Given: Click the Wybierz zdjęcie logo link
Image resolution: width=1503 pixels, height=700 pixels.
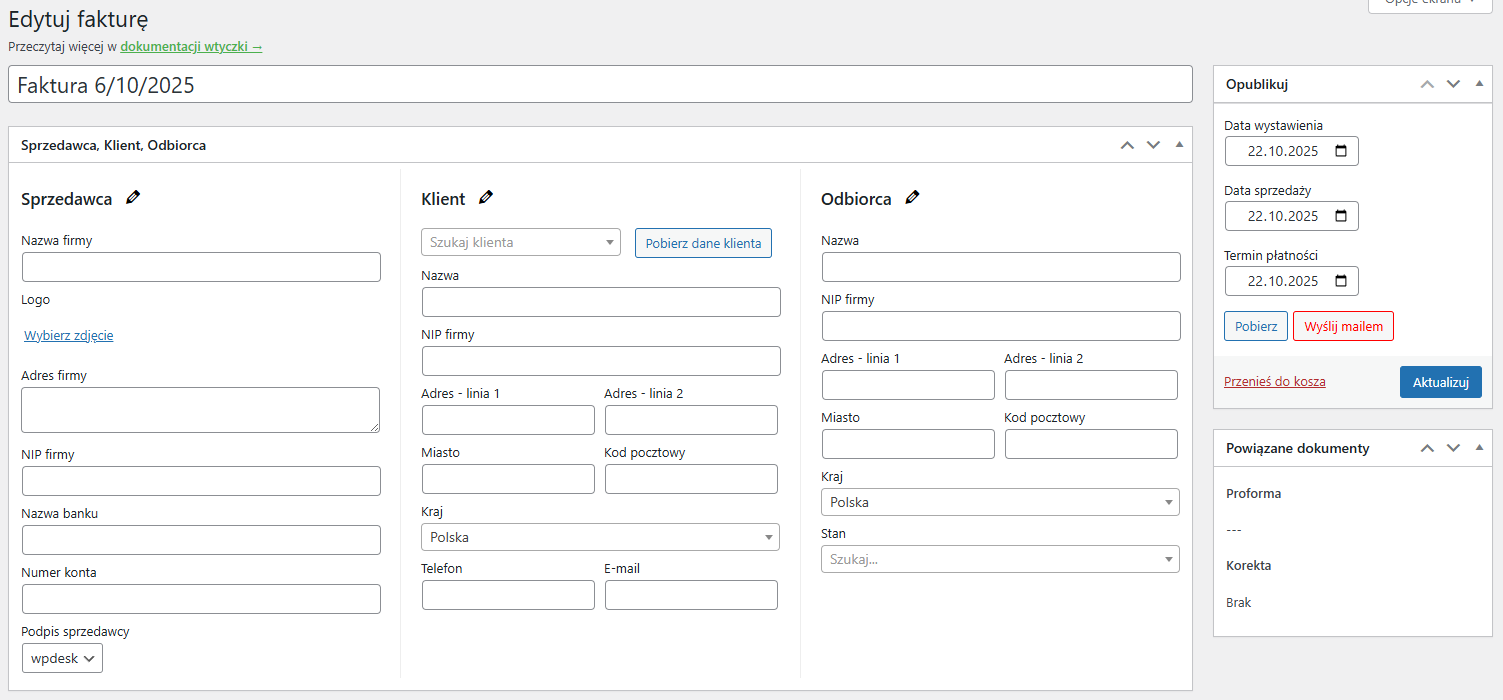Looking at the screenshot, I should tap(69, 336).
